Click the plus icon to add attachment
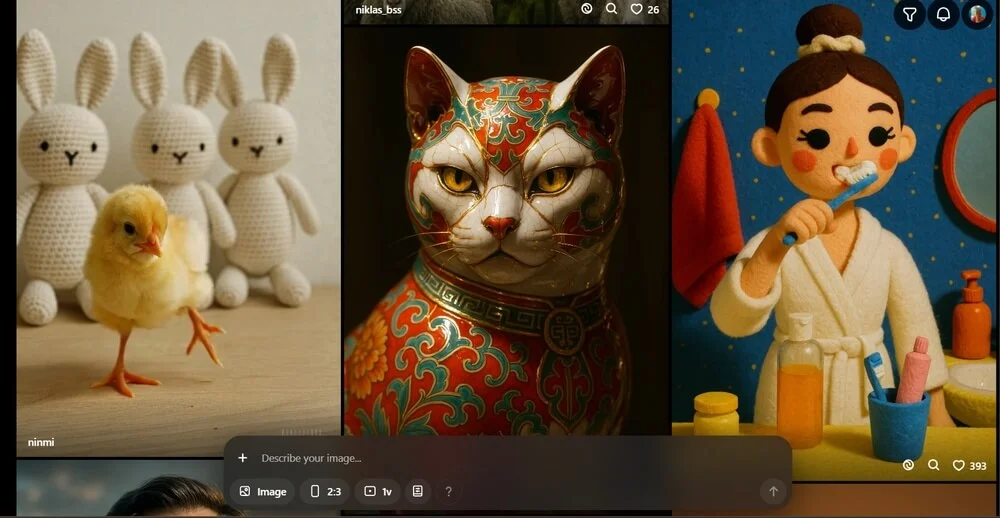Screen dimensions: 1000x518 click(x=242, y=458)
